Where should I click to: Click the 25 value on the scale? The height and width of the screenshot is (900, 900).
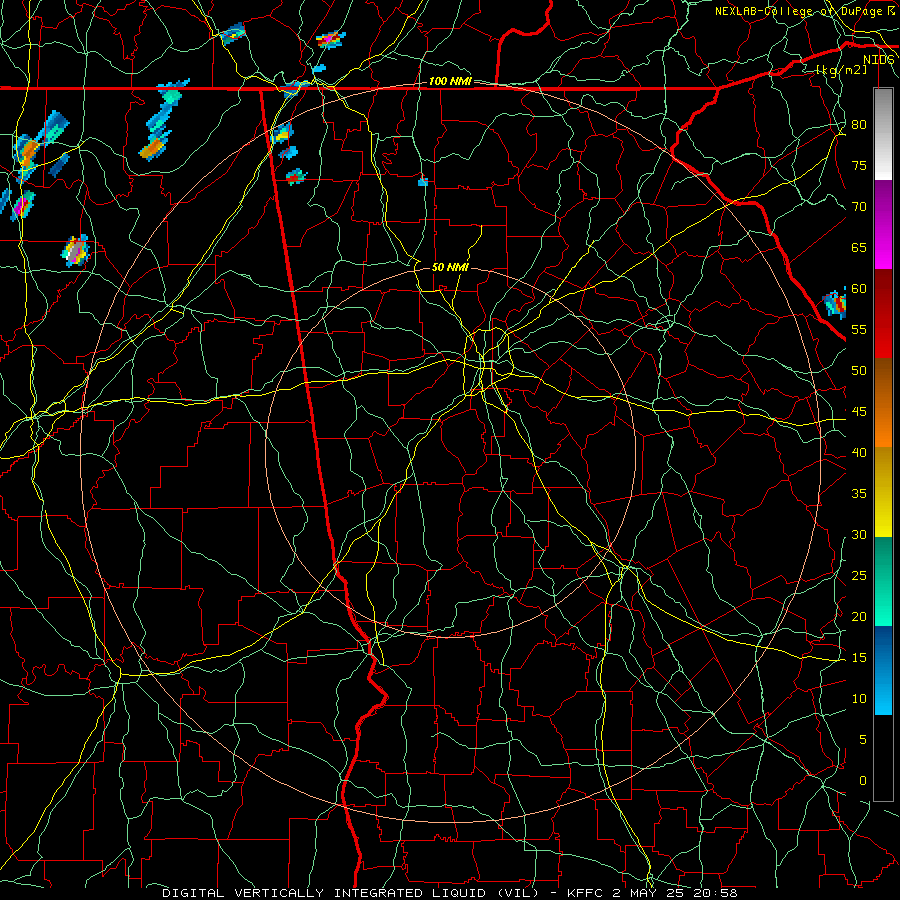click(859, 576)
